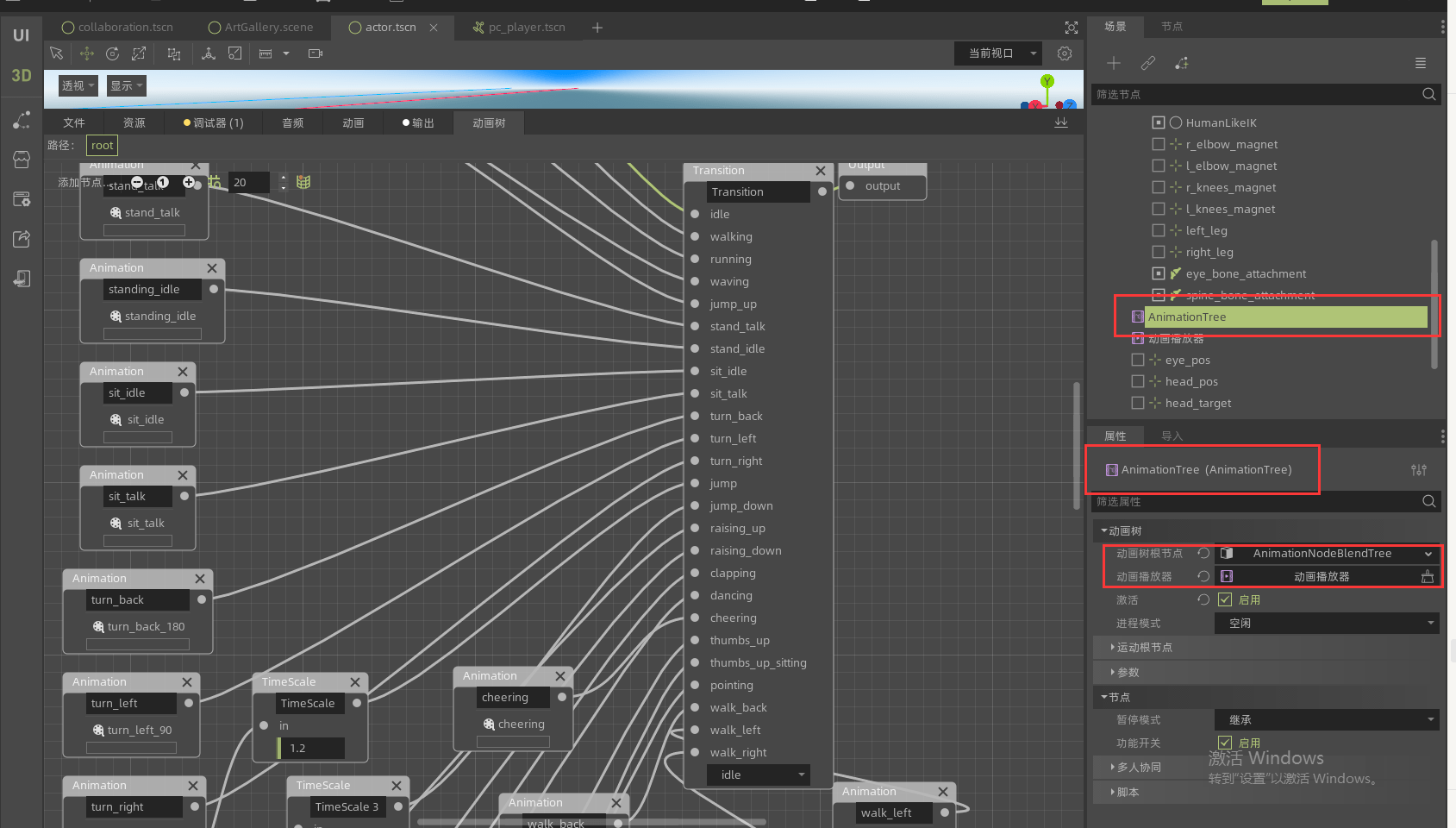Expand the 多人协同 section
The height and width of the screenshot is (828, 1456).
(1265, 767)
